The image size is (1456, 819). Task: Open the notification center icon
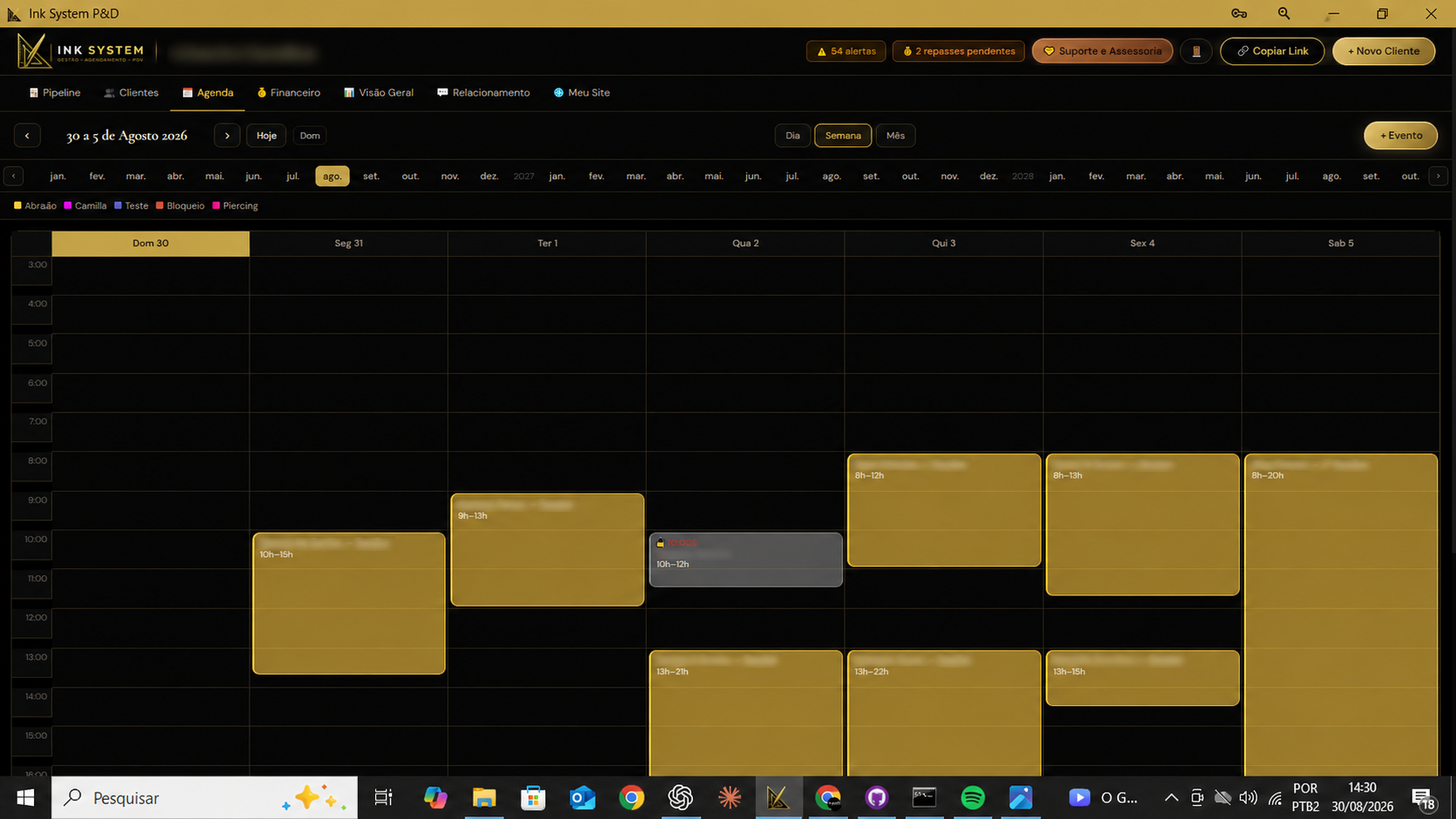(x=1424, y=797)
